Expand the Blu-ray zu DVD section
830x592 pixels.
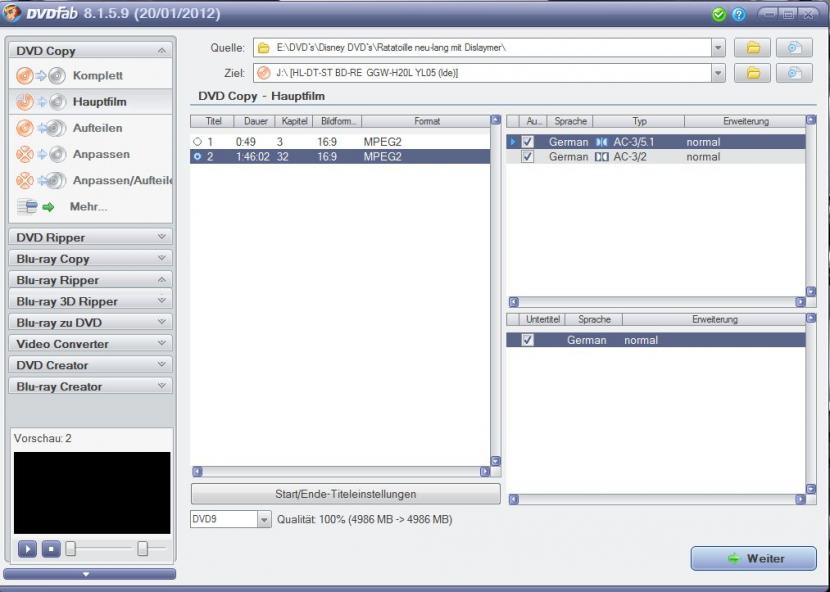(162, 322)
